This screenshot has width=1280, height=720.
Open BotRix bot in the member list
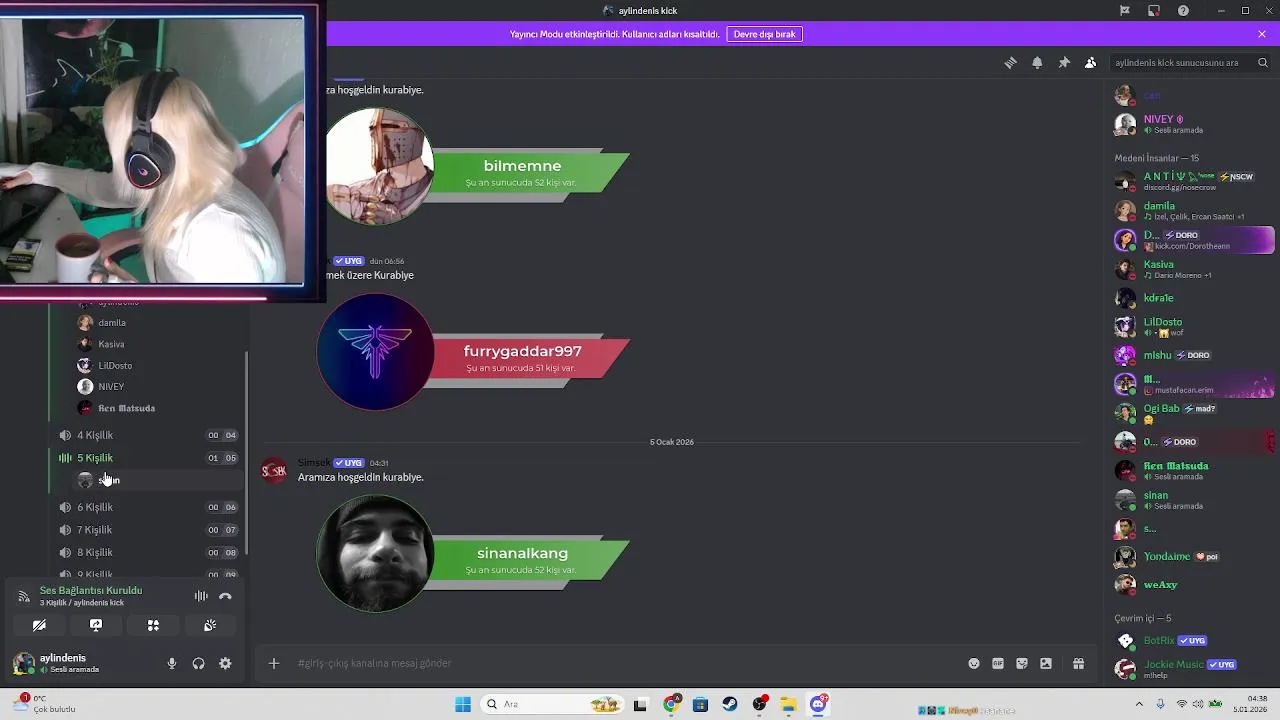pos(1193,641)
